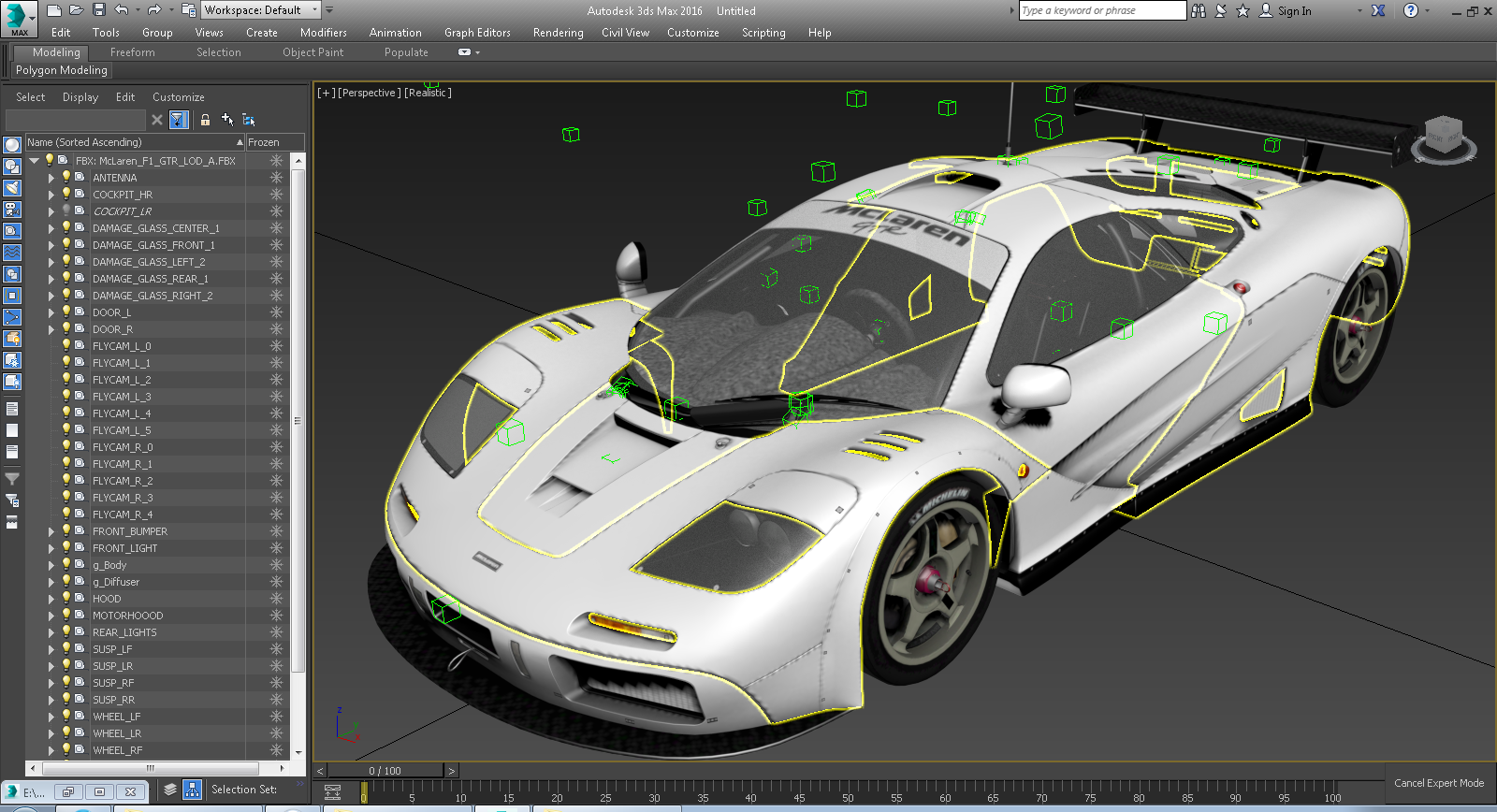Click the Display All list icon

pos(12,409)
